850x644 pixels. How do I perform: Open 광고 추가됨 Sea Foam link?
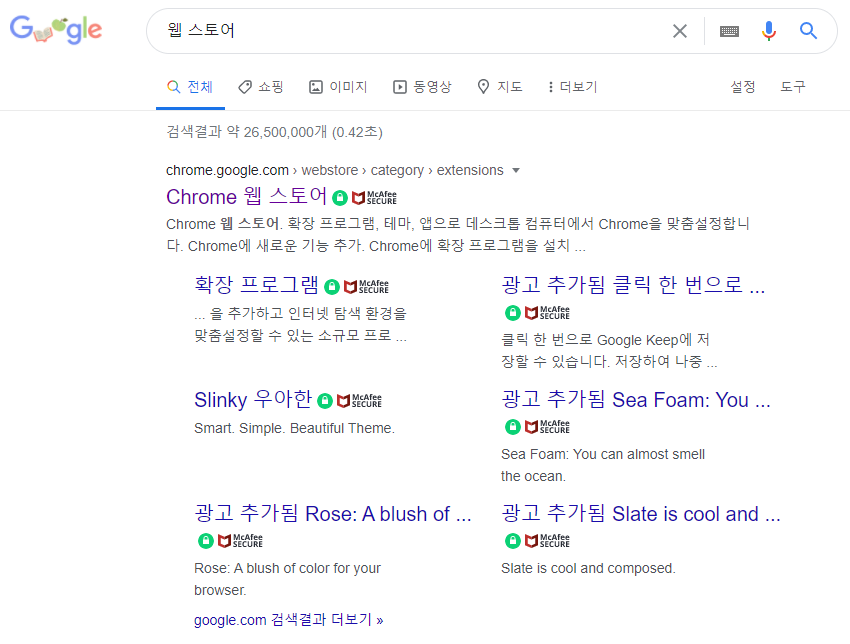pyautogui.click(x=636, y=399)
